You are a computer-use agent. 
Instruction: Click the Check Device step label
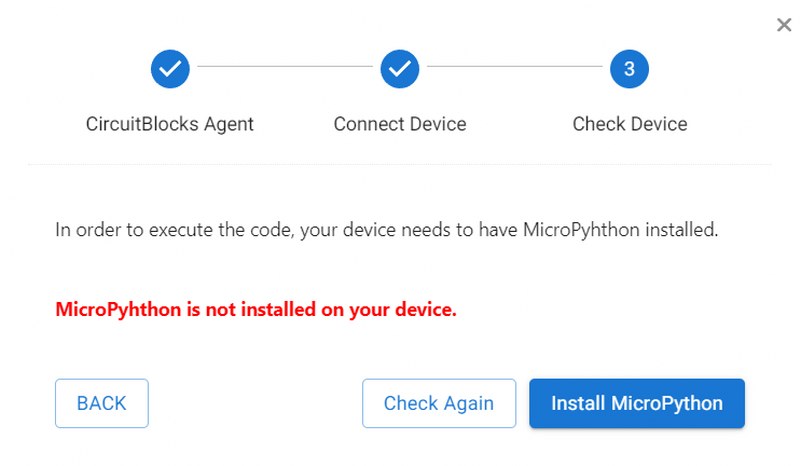point(630,124)
